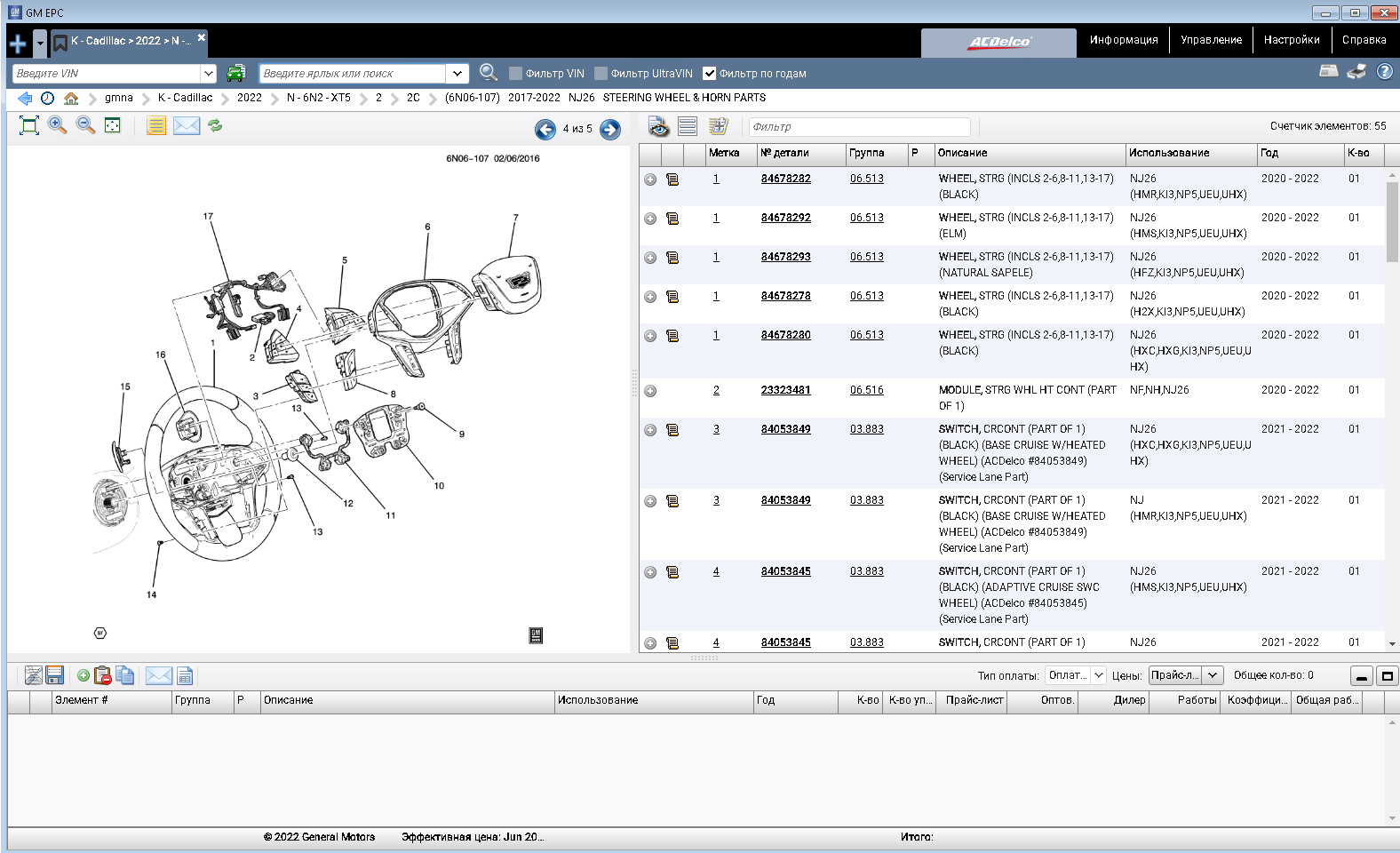This screenshot has width=1400, height=853.
Task: Go to next illustration arrow
Action: (x=610, y=130)
